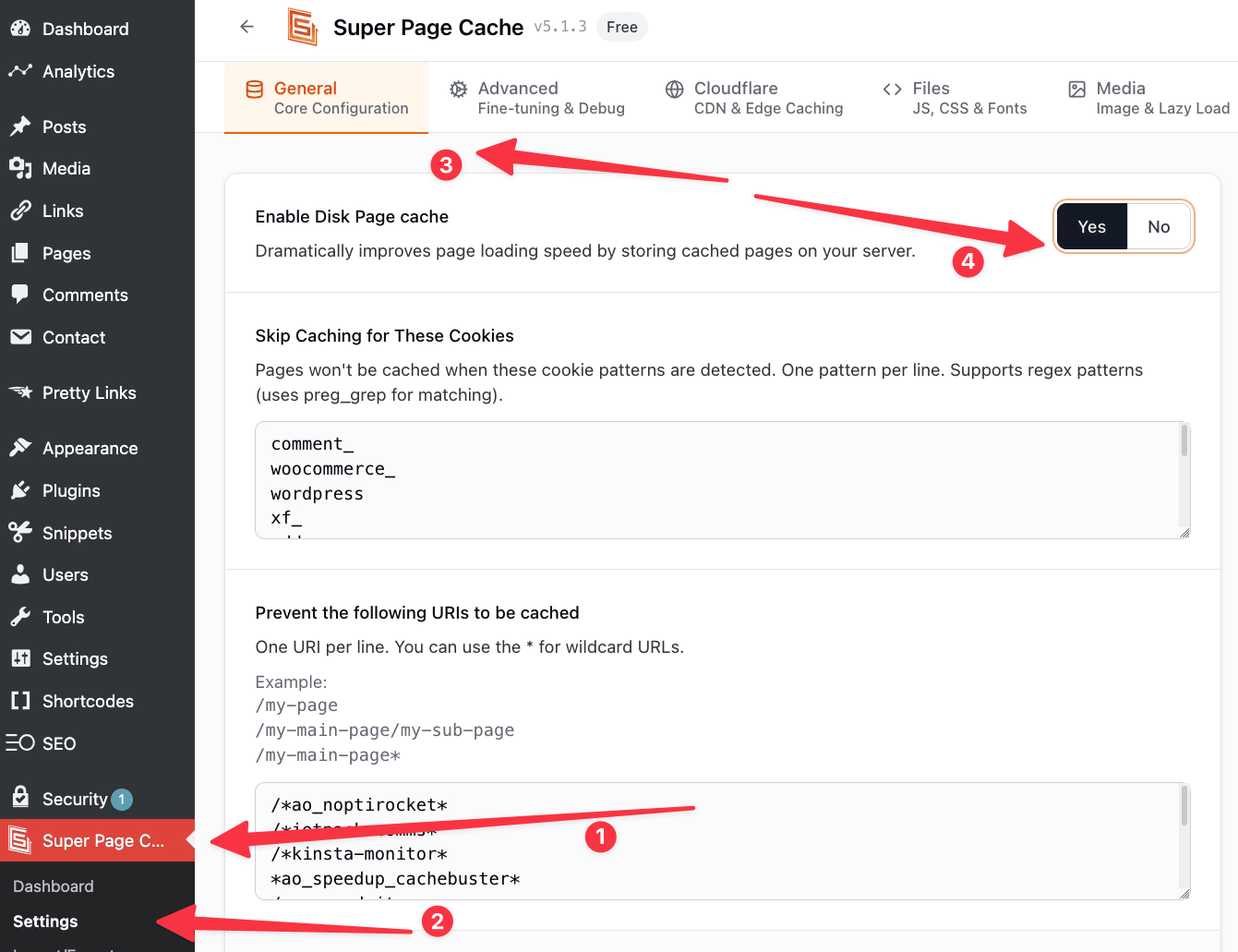
Task: Open Plugins via its plug icon
Action: click(22, 490)
